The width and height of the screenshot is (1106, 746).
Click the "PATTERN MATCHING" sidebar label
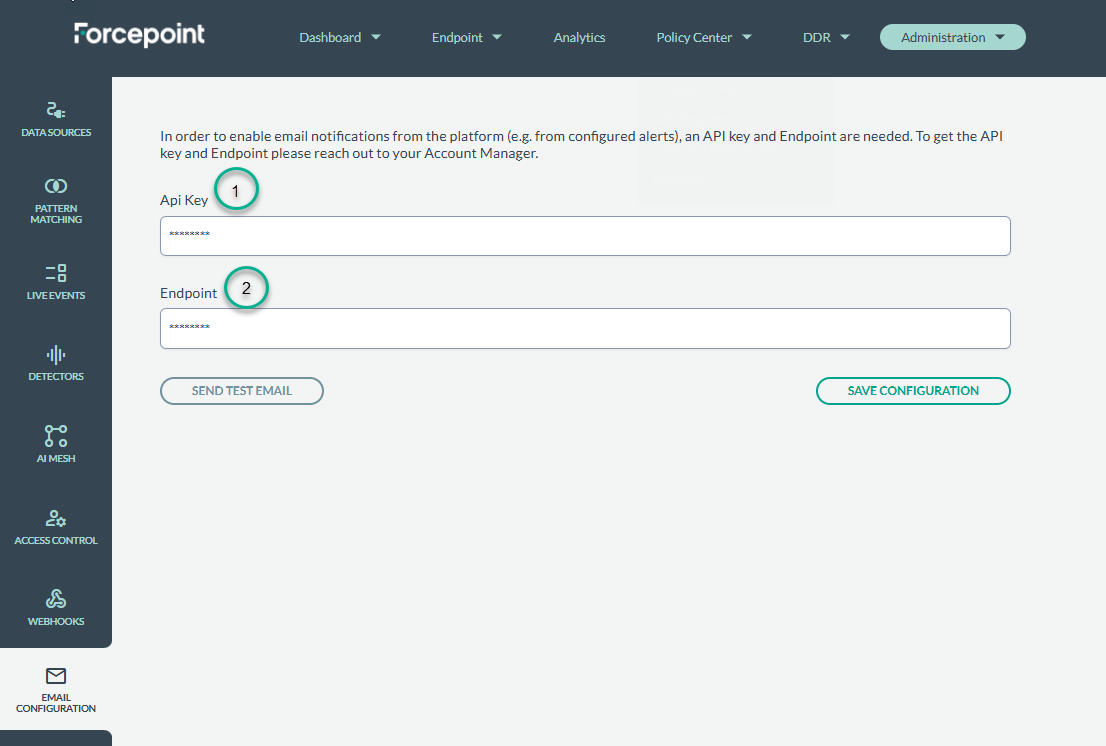pyautogui.click(x=56, y=214)
